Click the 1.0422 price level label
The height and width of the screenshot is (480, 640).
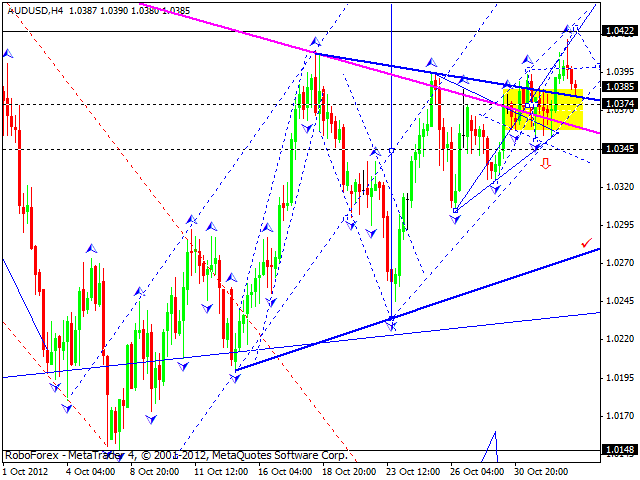(620, 31)
